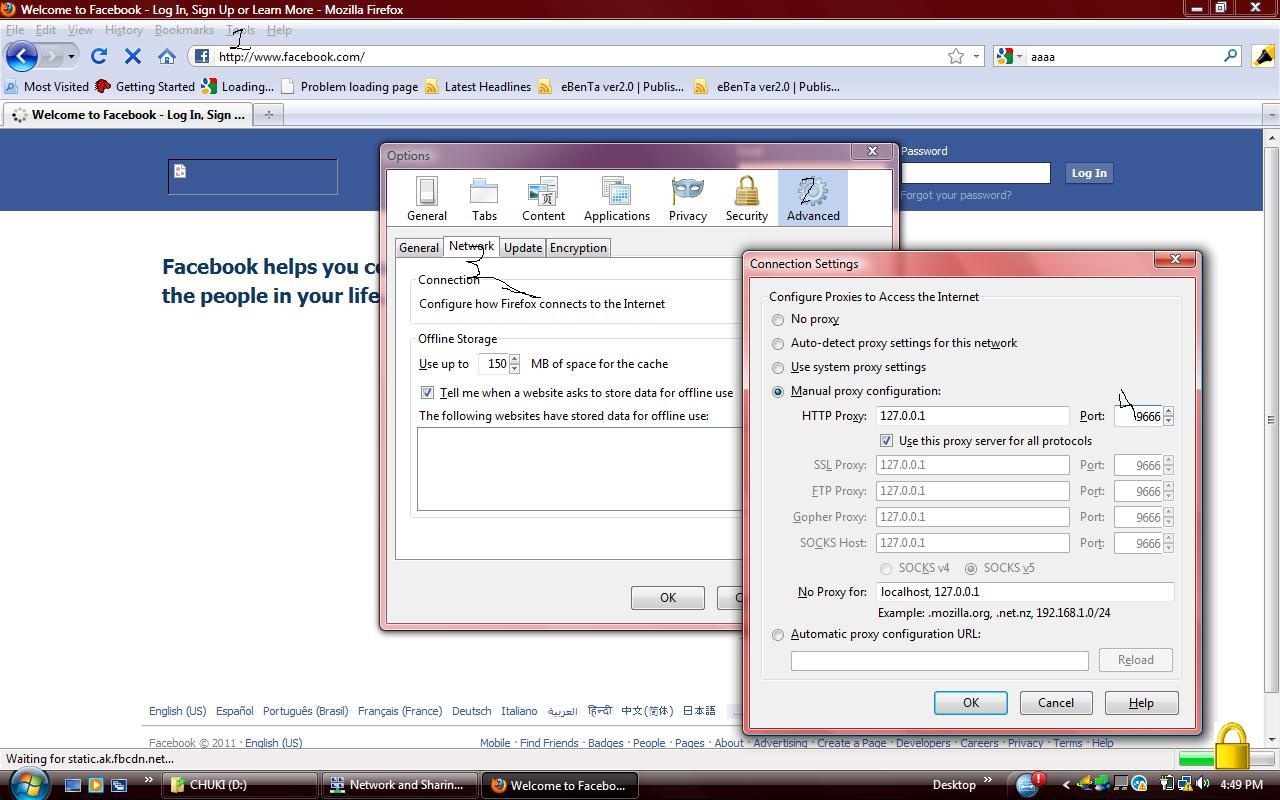This screenshot has height=800, width=1280.
Task: Show hidden system tray icons arrow
Action: tap(1066, 785)
